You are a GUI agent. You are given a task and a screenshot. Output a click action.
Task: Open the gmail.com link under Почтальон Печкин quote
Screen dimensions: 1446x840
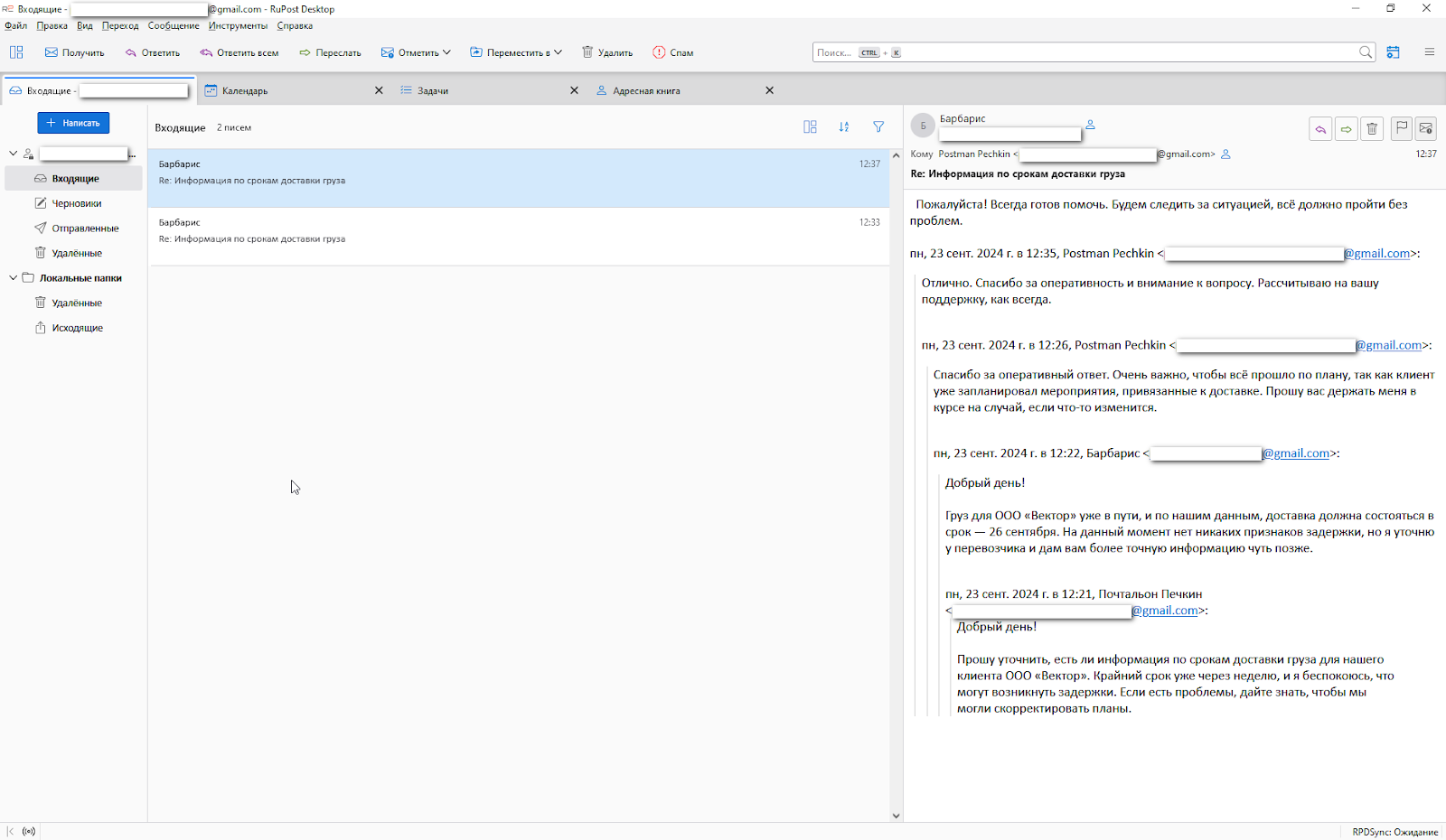1165,611
